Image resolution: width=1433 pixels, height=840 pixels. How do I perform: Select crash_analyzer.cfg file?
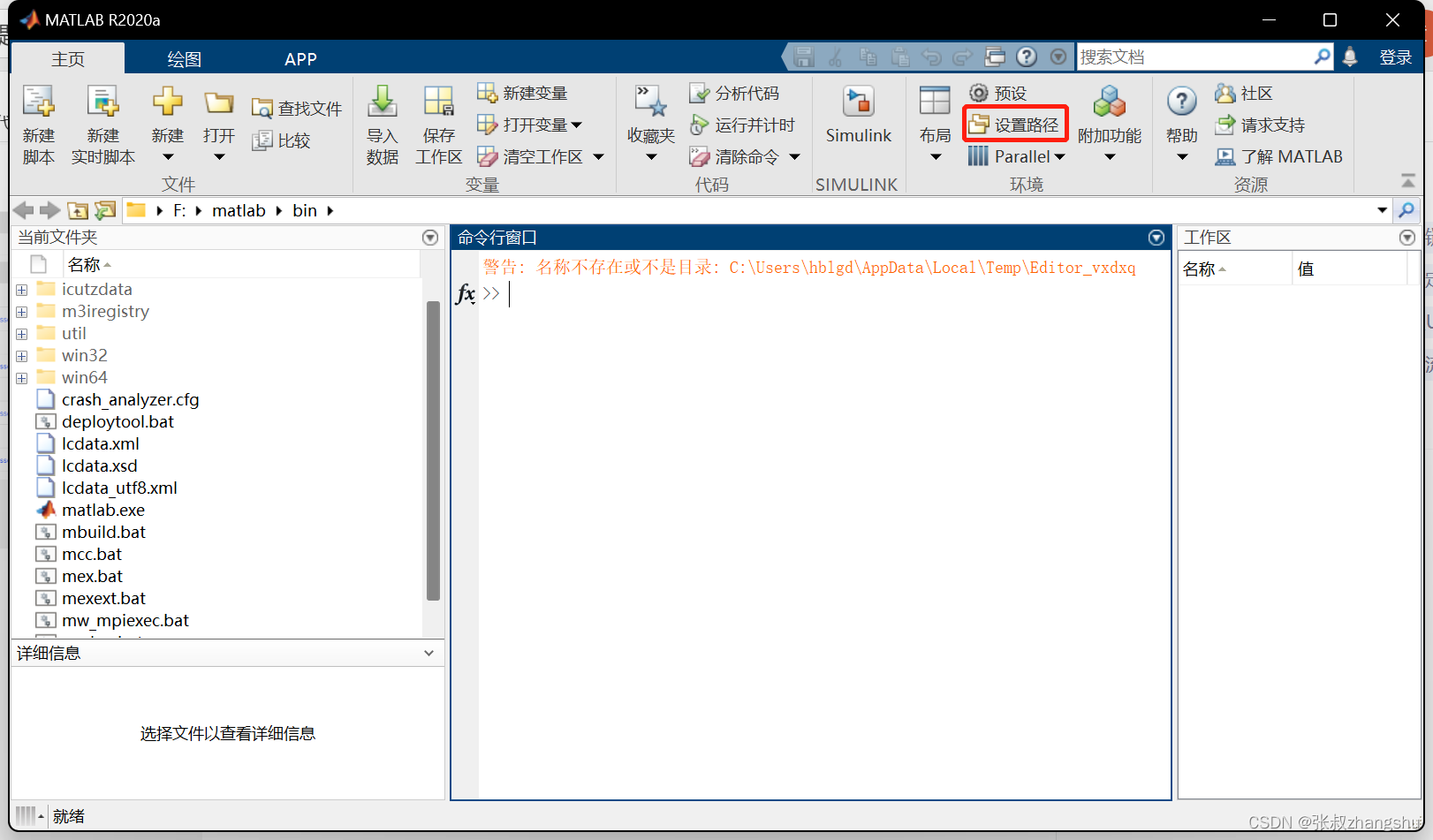[130, 400]
